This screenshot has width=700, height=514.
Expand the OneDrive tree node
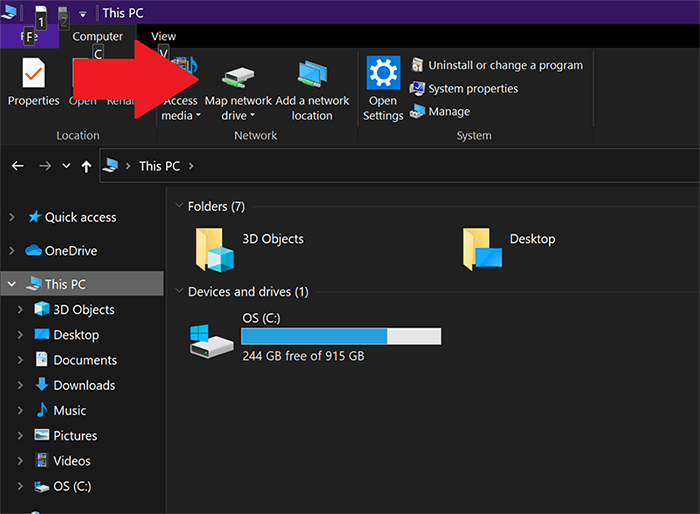[12, 251]
